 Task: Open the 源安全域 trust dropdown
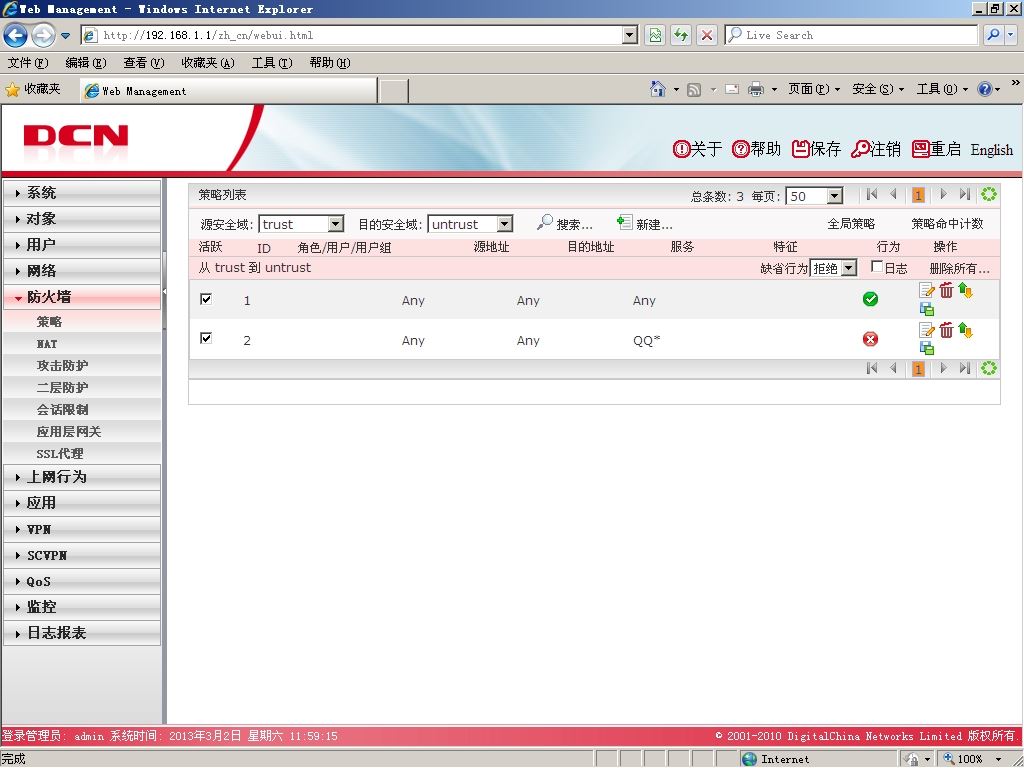(x=336, y=224)
